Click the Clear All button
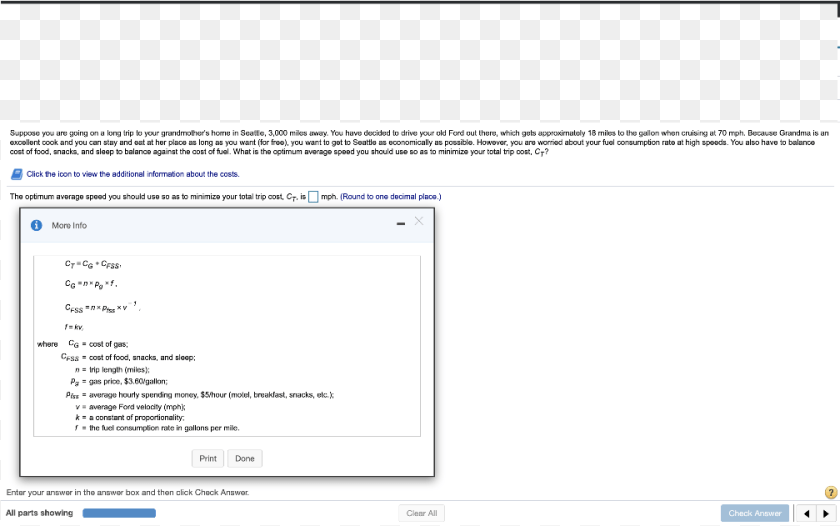 tap(422, 513)
